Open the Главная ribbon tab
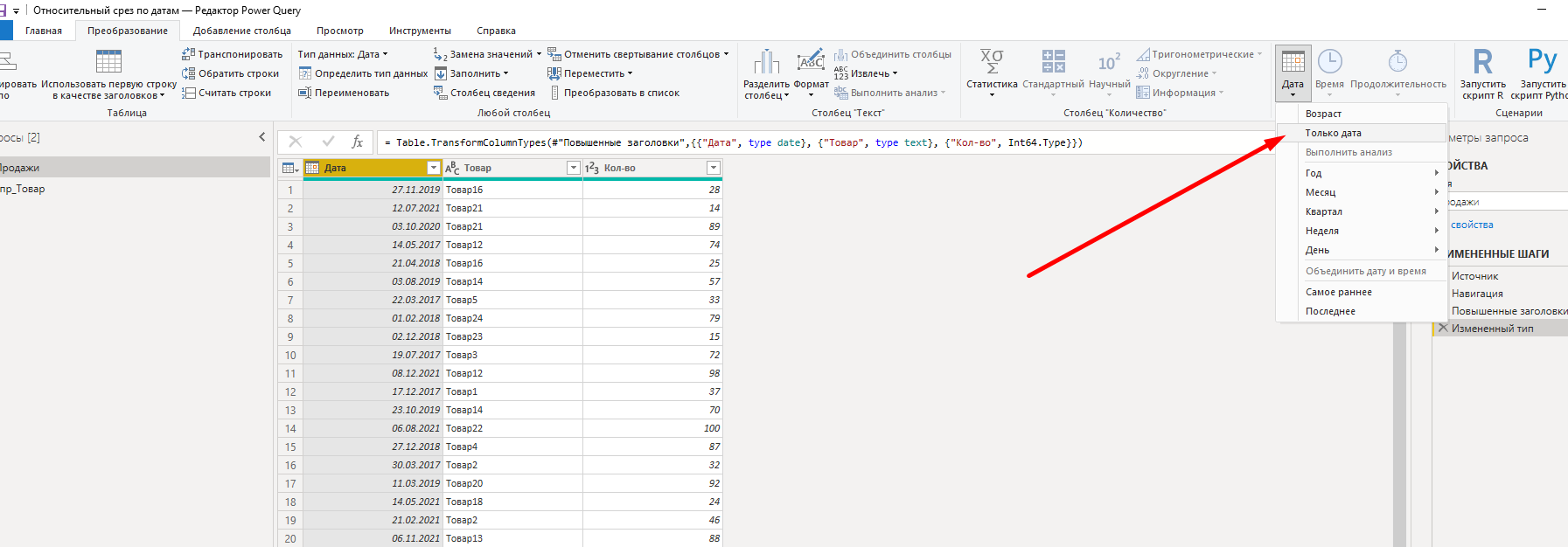Viewport: 1568px width, 547px height. (x=44, y=31)
